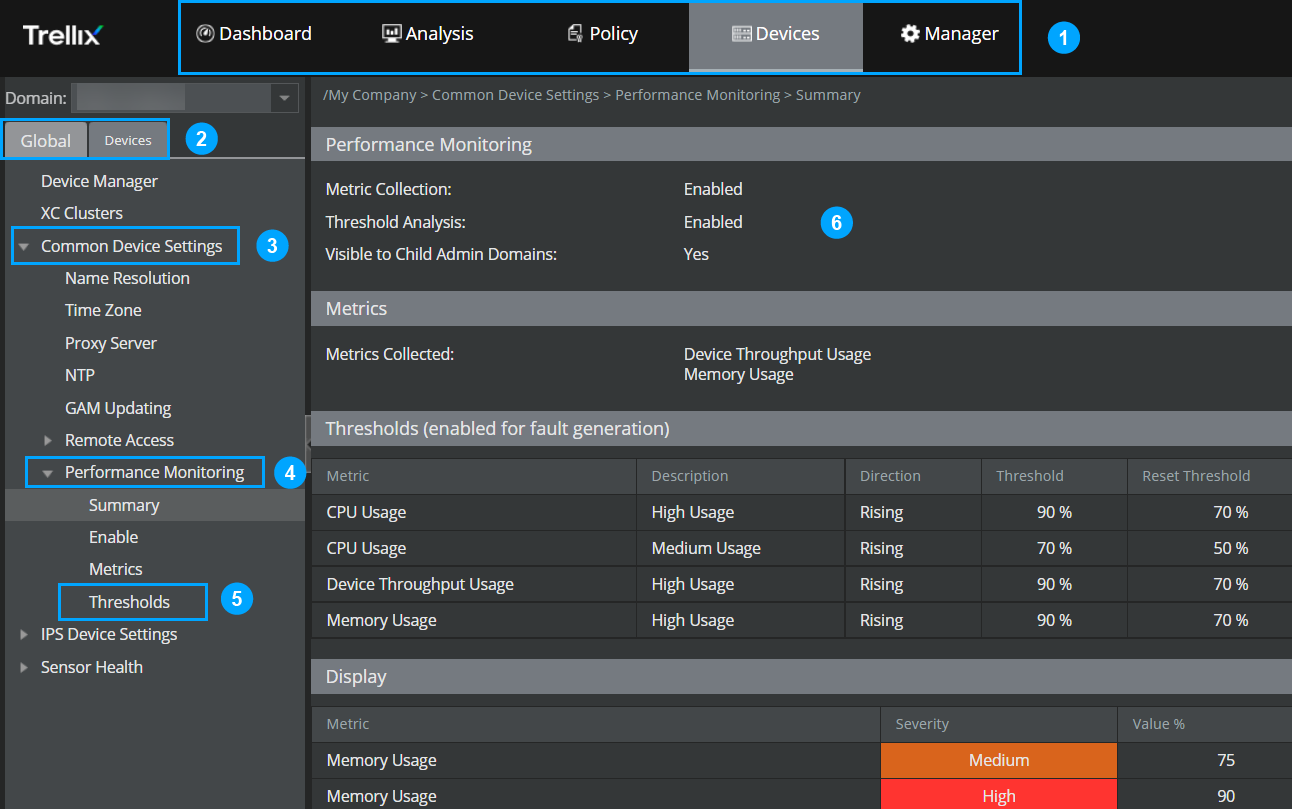Open the Analysis menu label
The height and width of the screenshot is (809, 1292).
[x=439, y=34]
